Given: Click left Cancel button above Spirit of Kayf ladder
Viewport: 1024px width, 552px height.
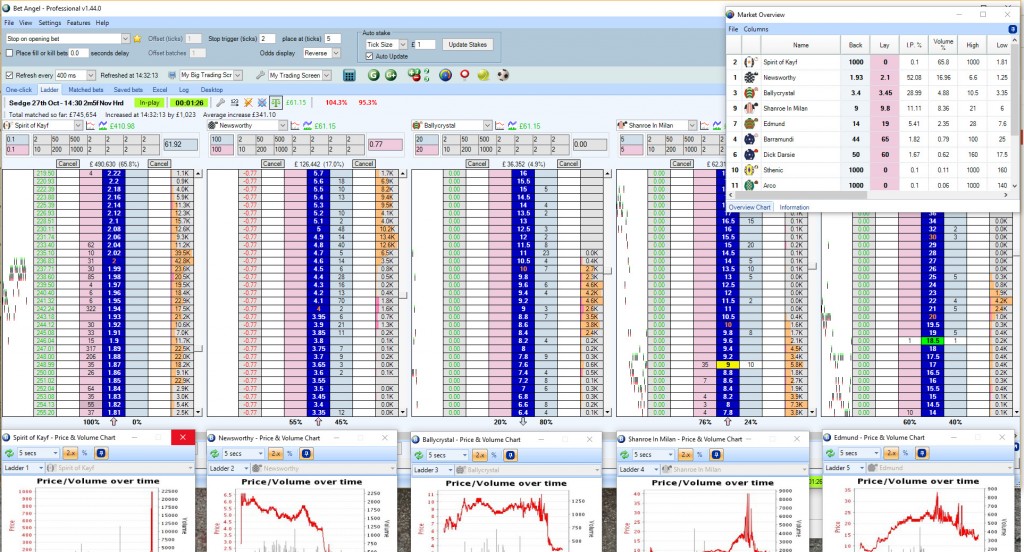Looking at the screenshot, I should point(68,163).
